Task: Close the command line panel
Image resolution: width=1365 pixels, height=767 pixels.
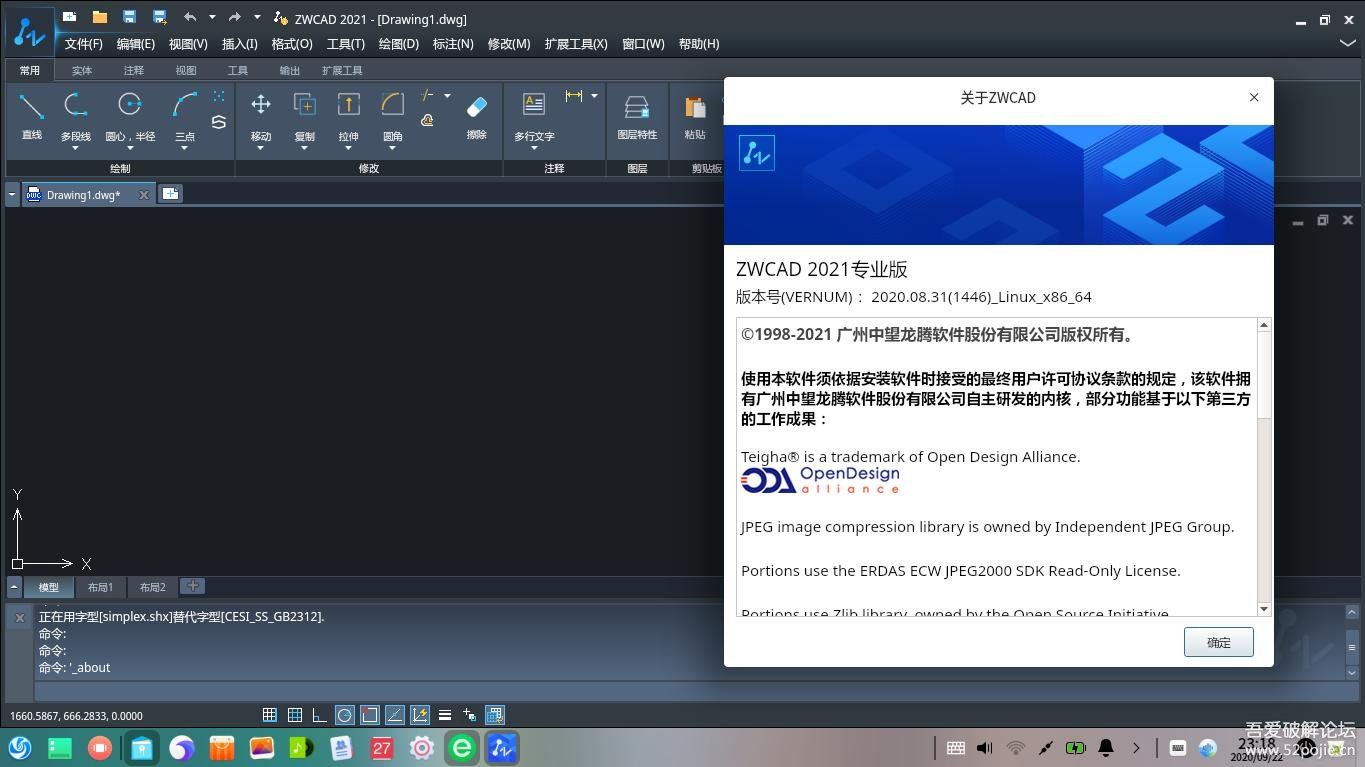Action: coord(19,618)
